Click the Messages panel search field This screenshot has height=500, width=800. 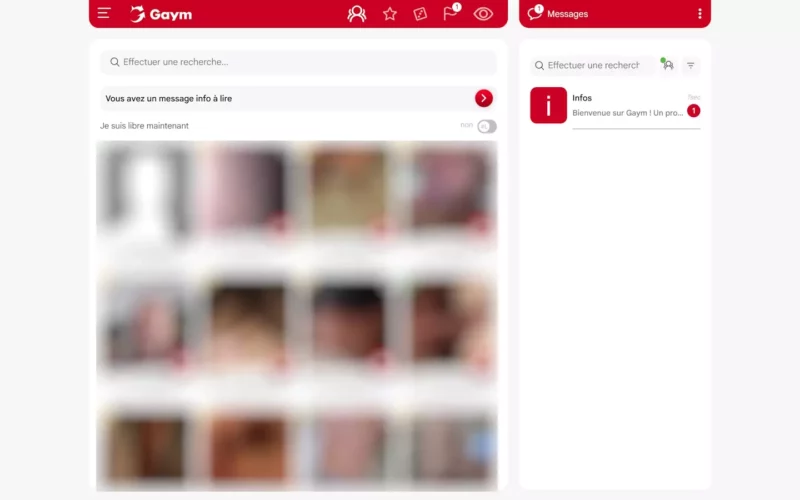click(593, 65)
